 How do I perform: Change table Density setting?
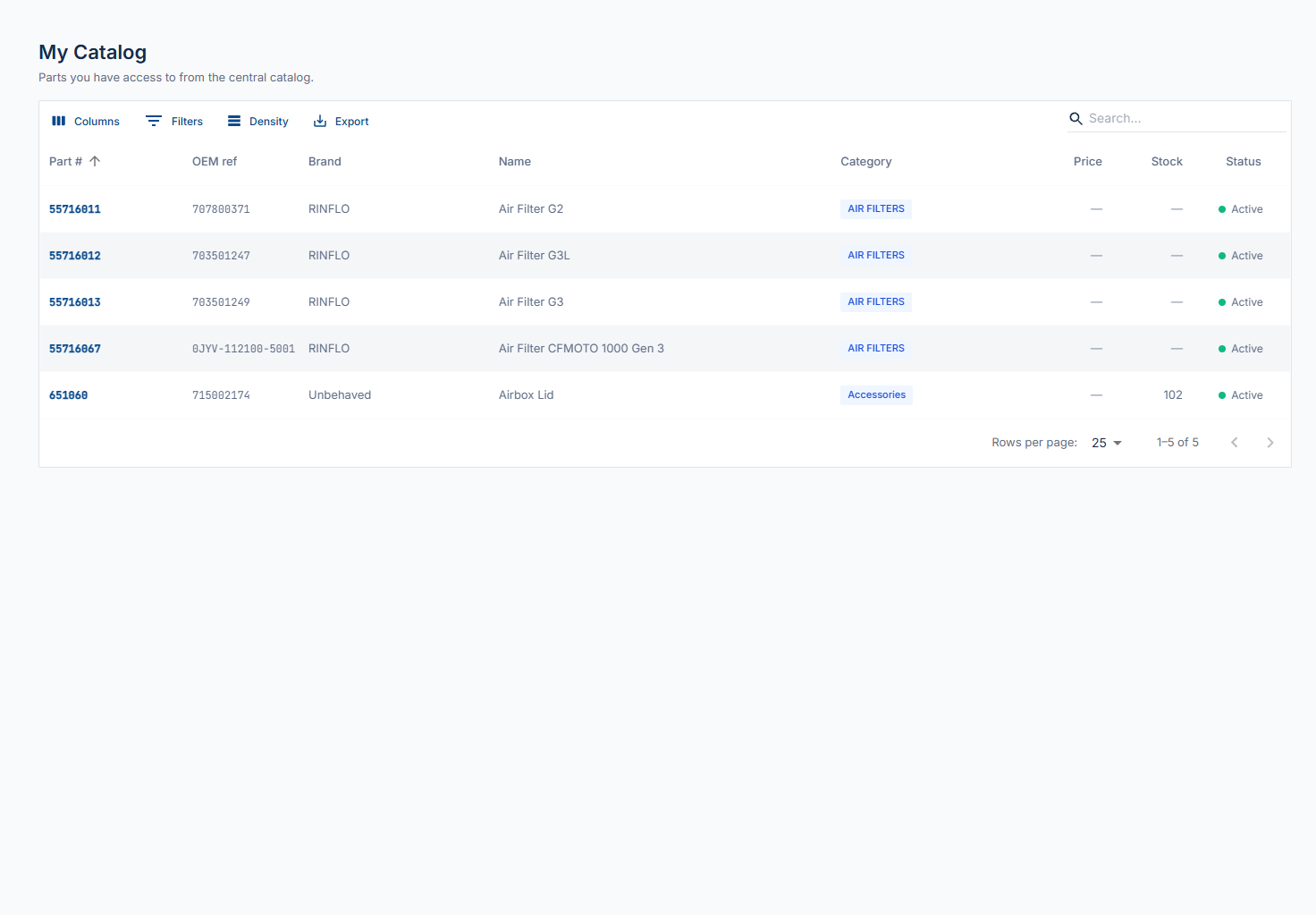tap(258, 121)
